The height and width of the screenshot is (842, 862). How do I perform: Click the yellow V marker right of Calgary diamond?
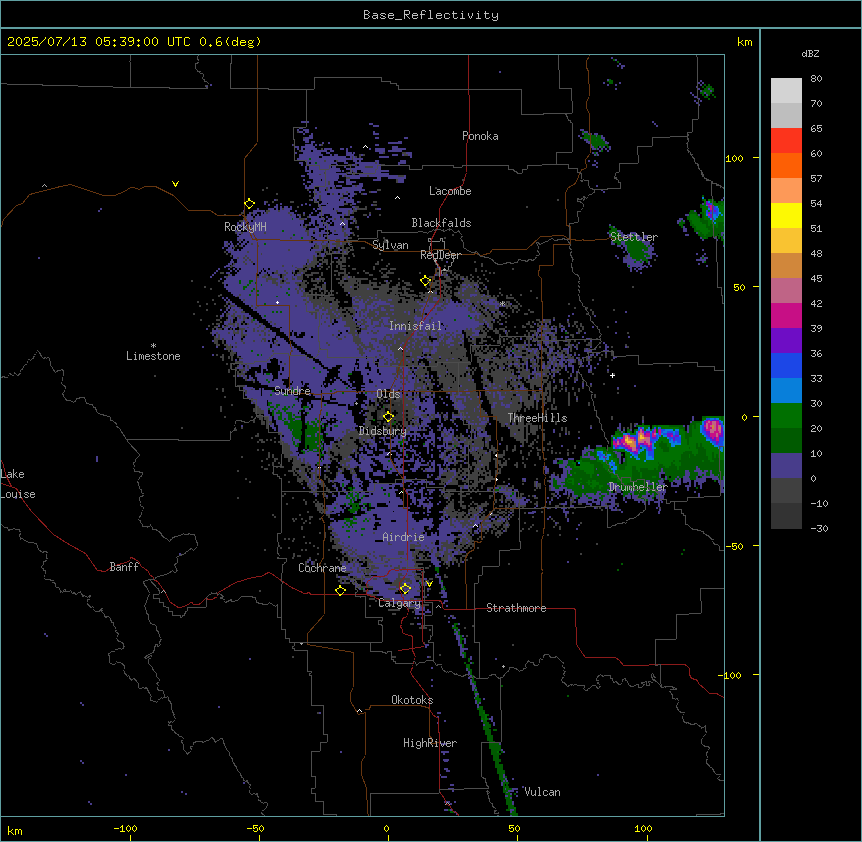click(x=429, y=584)
